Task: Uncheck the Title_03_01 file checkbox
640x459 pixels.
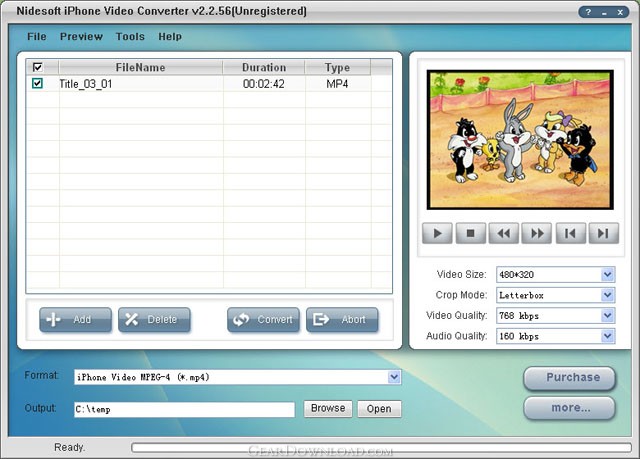Action: [37, 83]
